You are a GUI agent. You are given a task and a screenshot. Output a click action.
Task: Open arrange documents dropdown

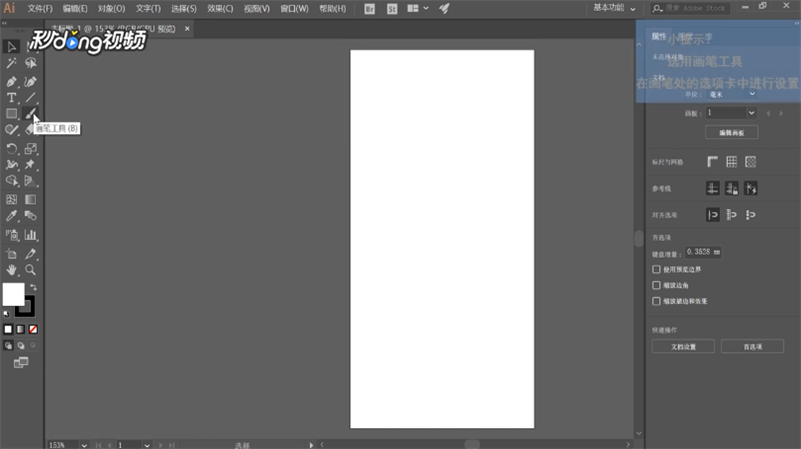pyautogui.click(x=418, y=8)
